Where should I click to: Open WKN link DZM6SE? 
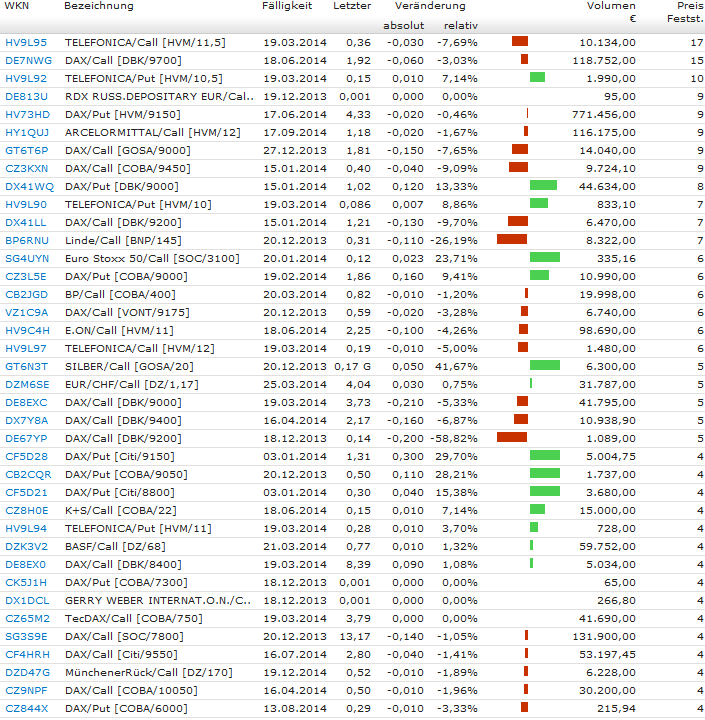click(27, 384)
